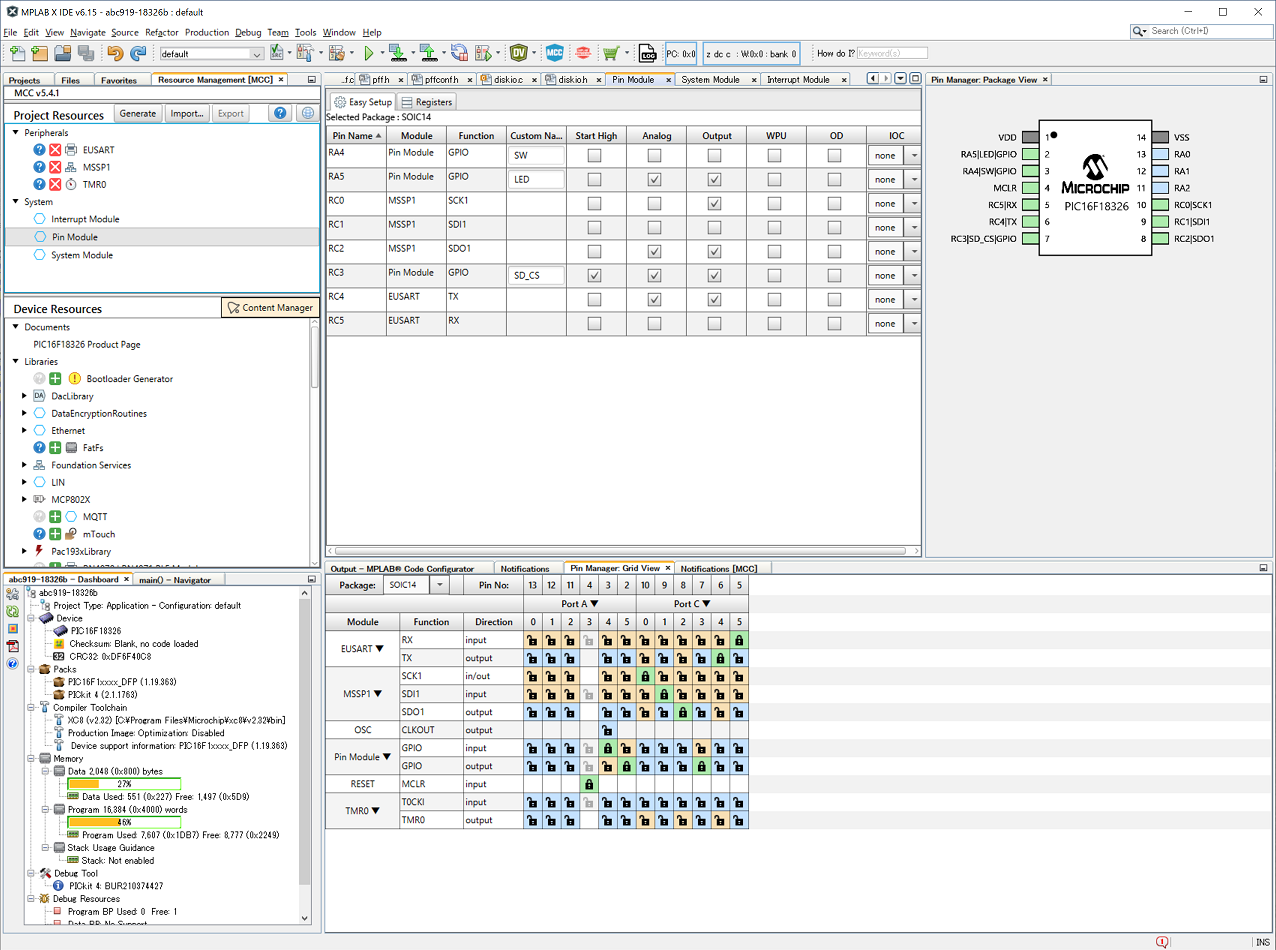Click the New File toolbar icon
The width and height of the screenshot is (1276, 950).
pos(17,53)
